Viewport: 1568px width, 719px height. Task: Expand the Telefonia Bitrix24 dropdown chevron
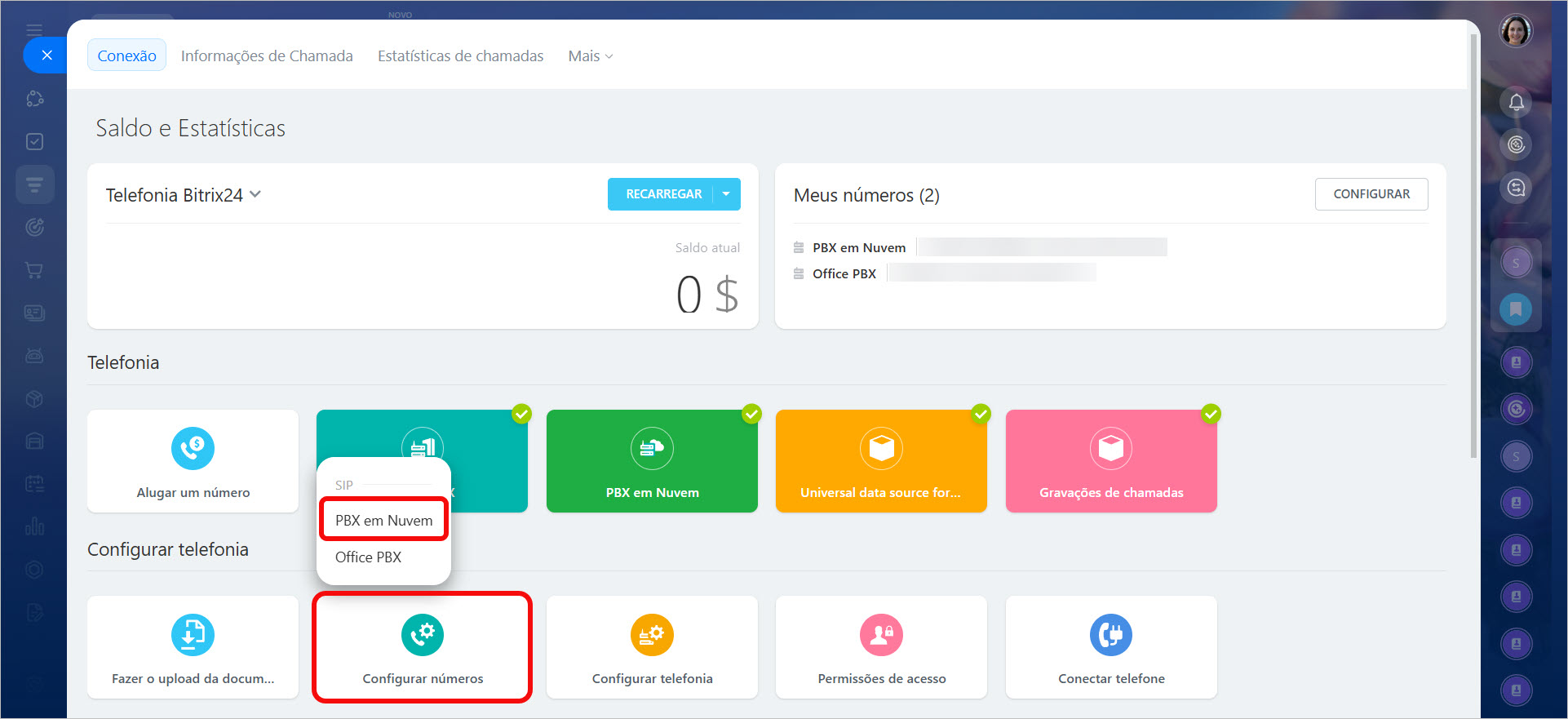click(x=255, y=194)
